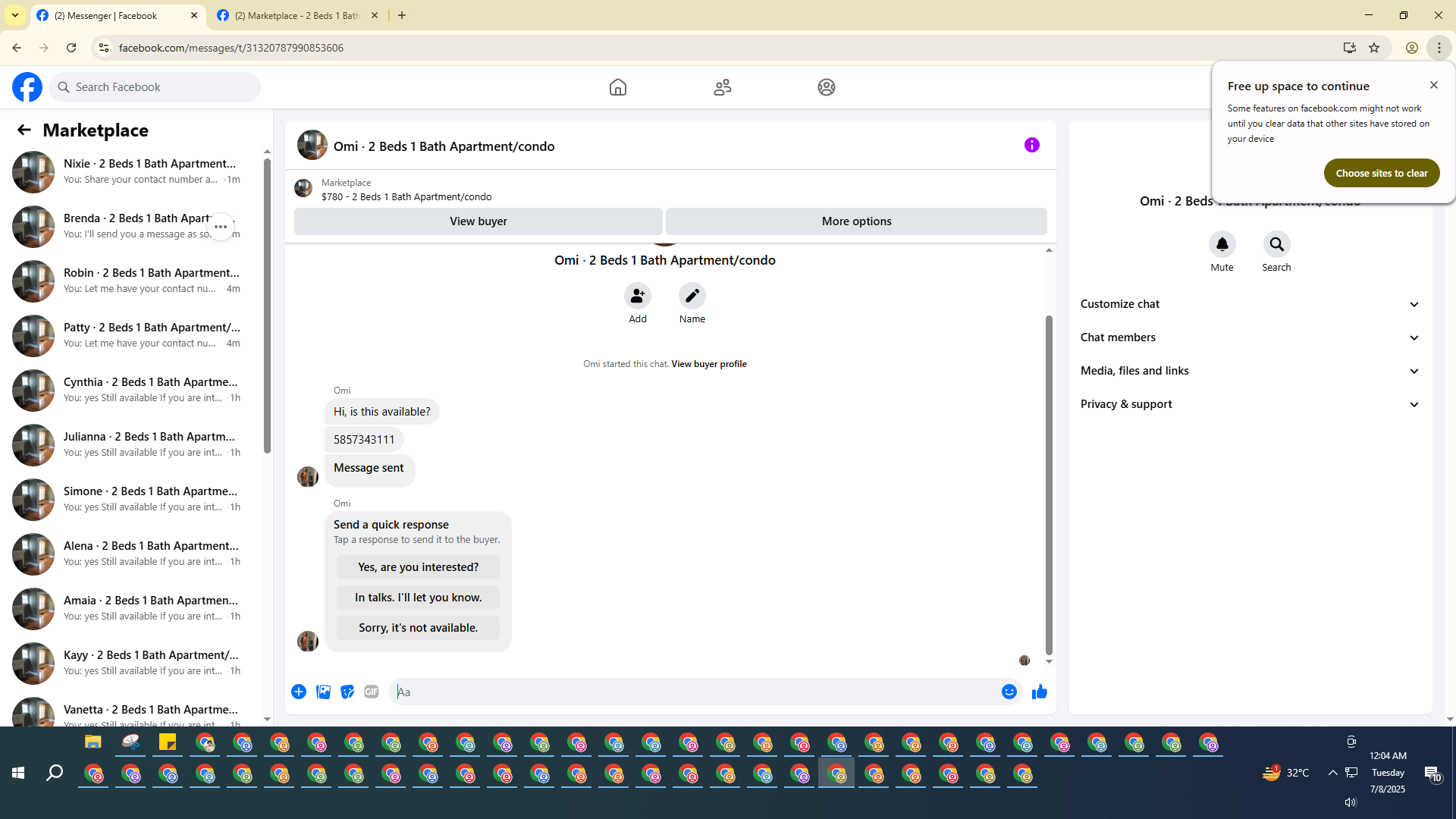Expand Customize chat section

[x=1249, y=304]
